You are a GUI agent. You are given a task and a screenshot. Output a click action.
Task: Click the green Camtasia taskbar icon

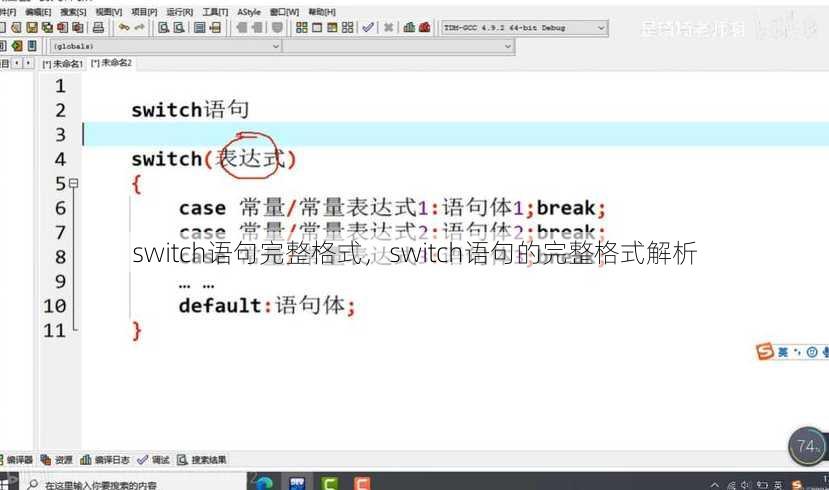pos(330,483)
